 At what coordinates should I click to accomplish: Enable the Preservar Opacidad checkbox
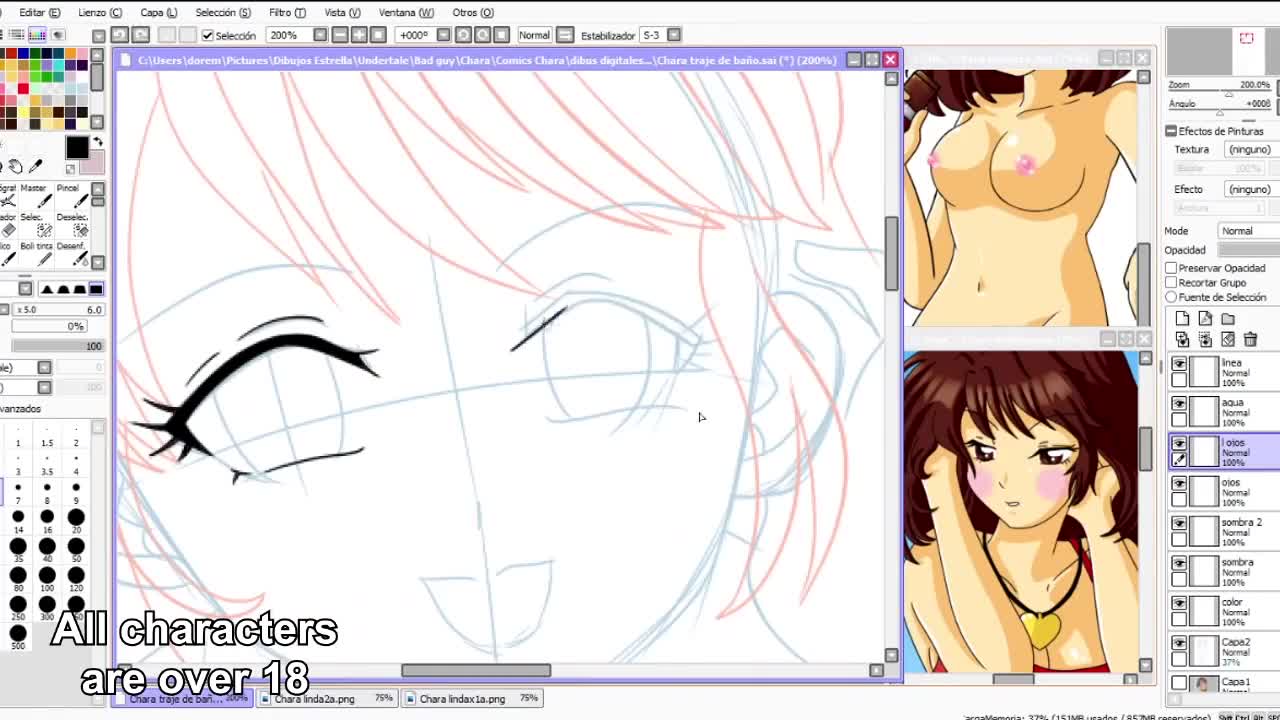pos(1171,268)
